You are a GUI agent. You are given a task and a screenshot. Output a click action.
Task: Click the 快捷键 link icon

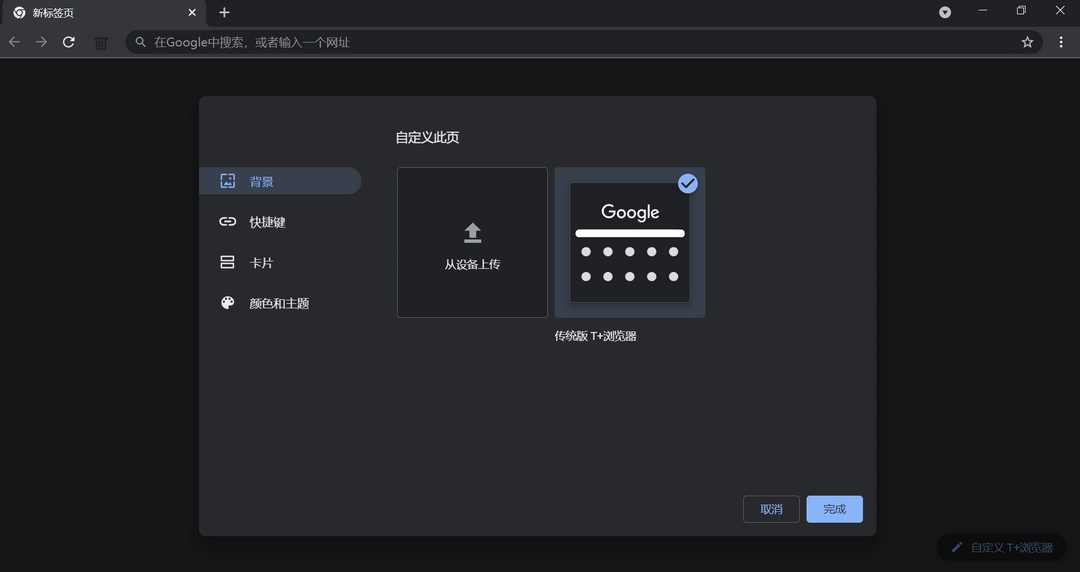227,221
